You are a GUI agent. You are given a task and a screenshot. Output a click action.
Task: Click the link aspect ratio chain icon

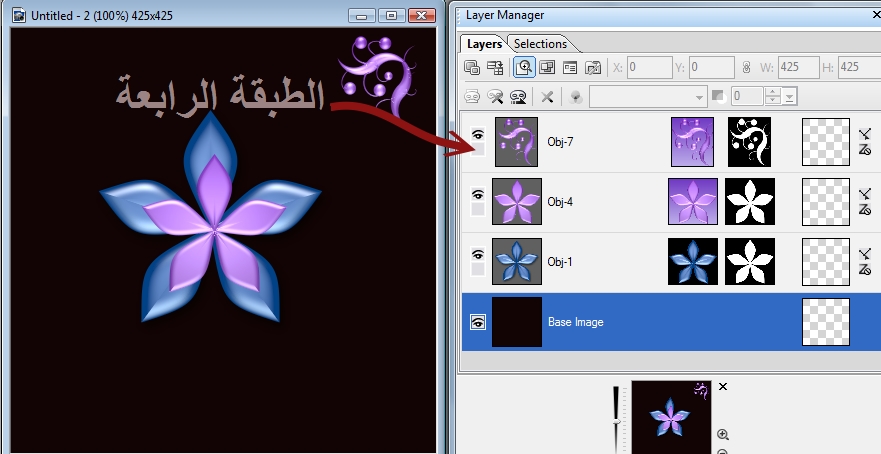click(x=744, y=68)
